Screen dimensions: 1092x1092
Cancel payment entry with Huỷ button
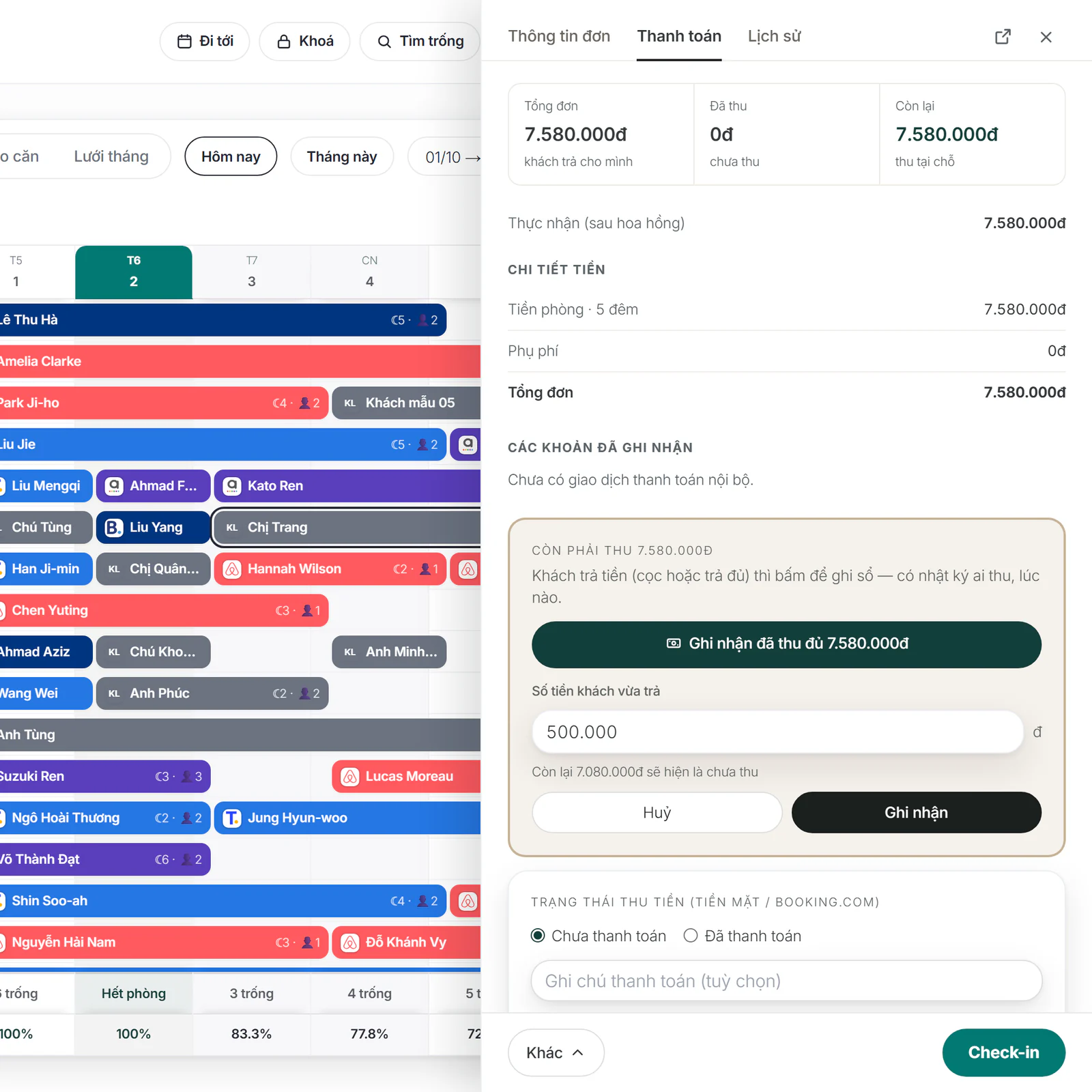pos(657,812)
